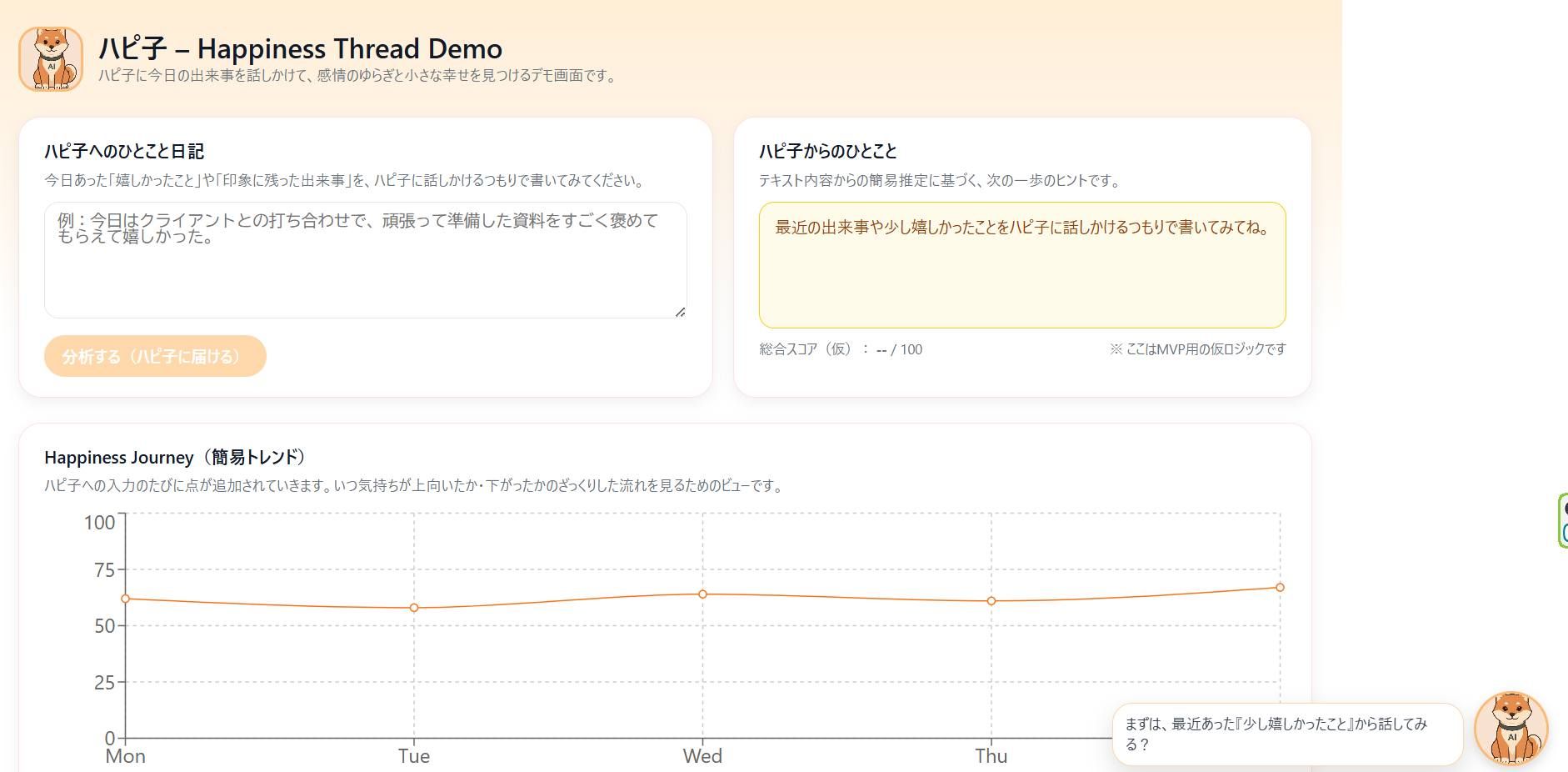Click the Wed data point on the chart
The height and width of the screenshot is (772, 1568).
click(x=703, y=594)
